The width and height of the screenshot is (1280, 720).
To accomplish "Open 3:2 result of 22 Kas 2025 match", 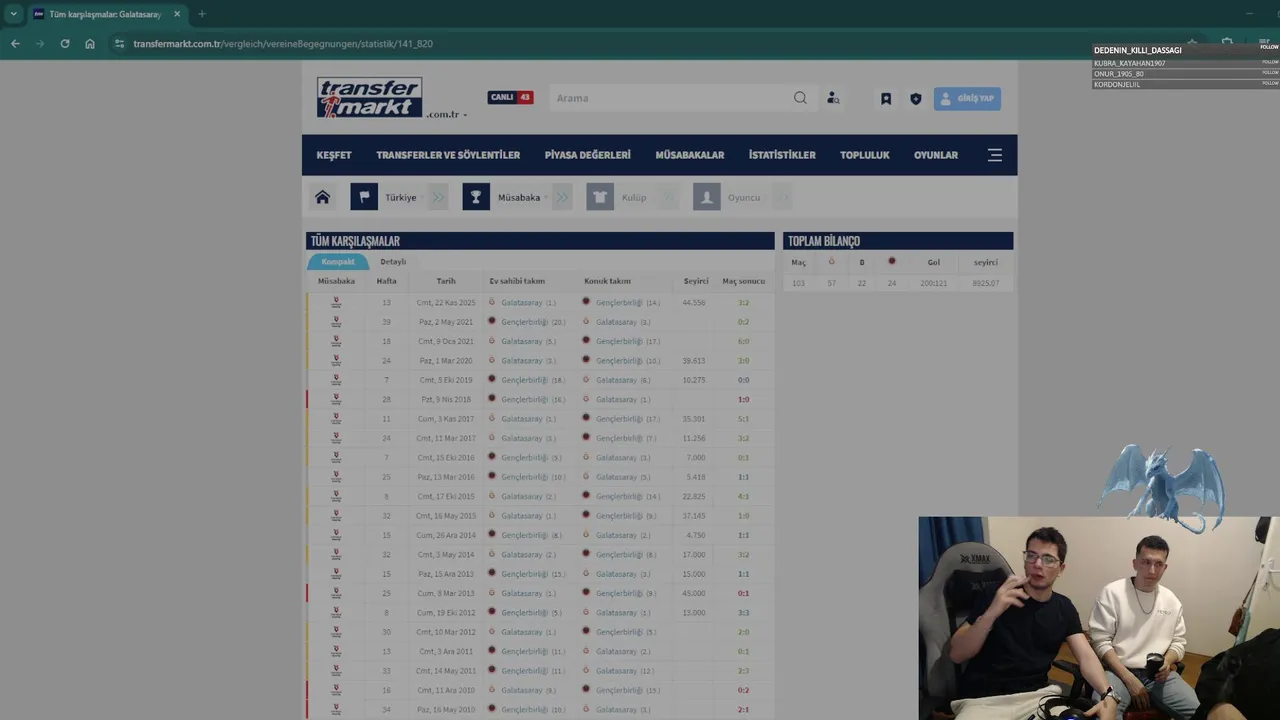I will tap(743, 302).
